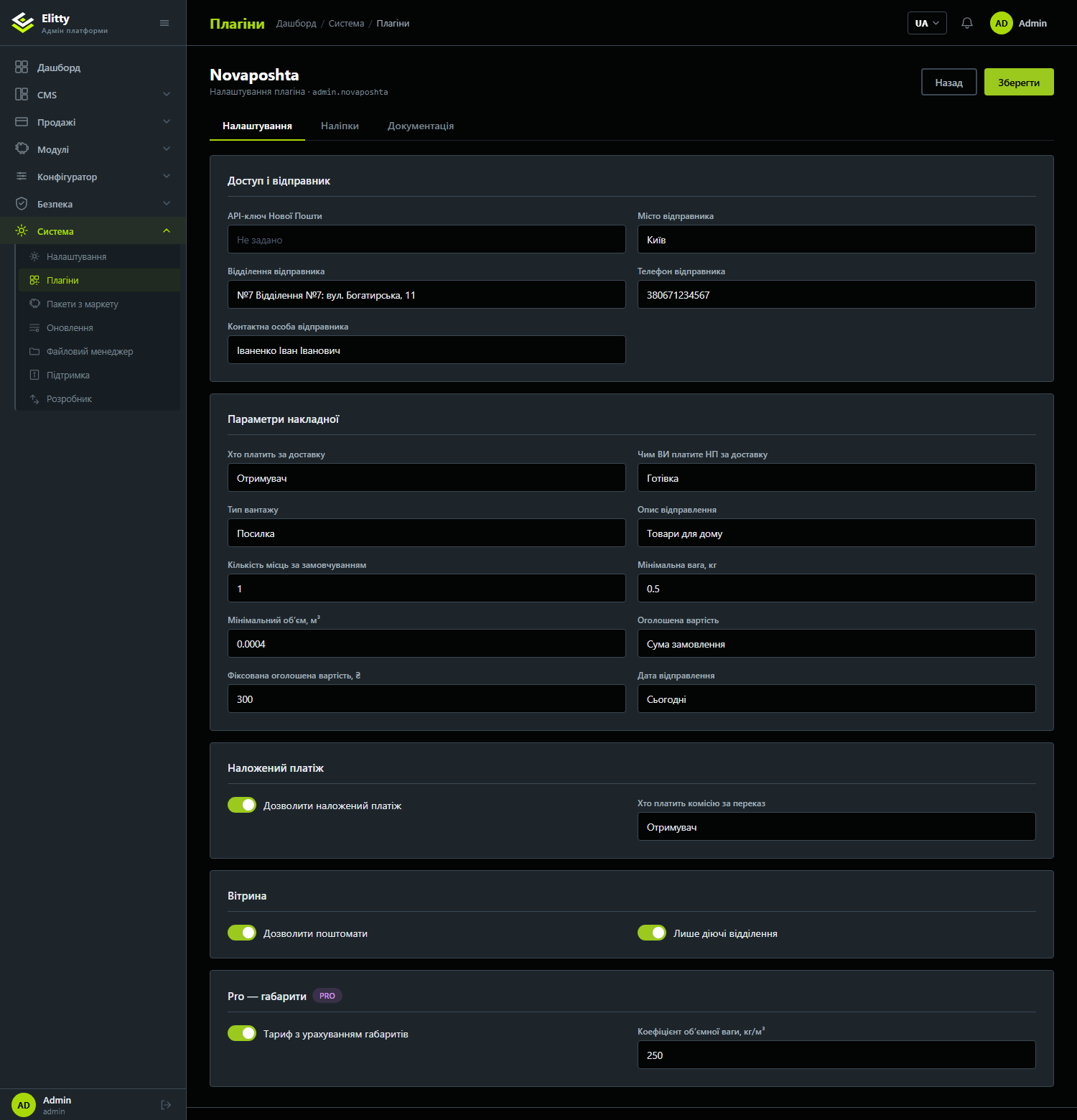
Task: Focus API-ключ Нової Пошти field
Action: click(426, 239)
